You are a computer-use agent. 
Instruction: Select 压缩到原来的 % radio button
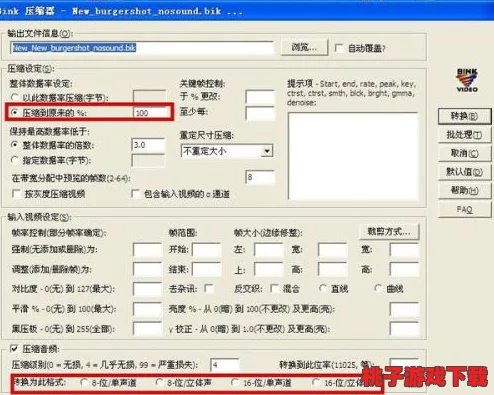tap(15, 113)
